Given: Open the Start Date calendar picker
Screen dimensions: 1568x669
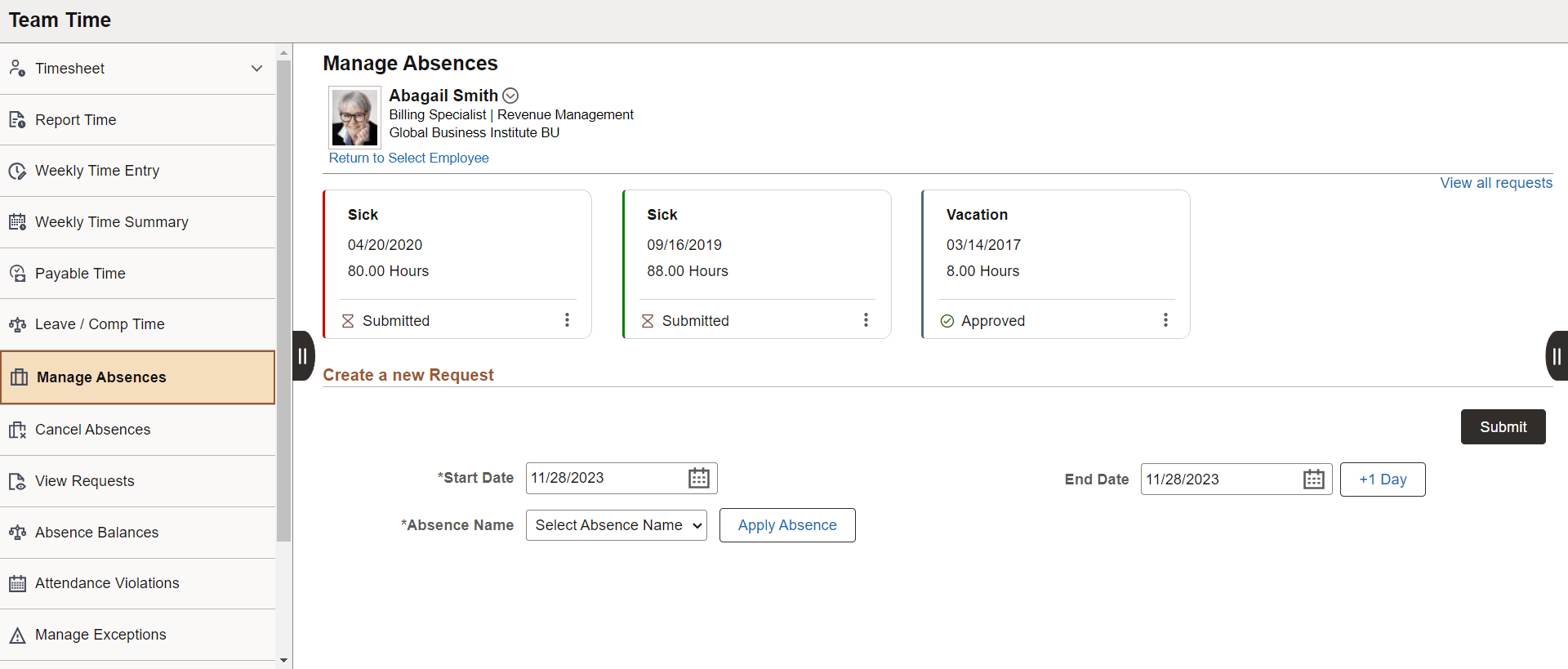Looking at the screenshot, I should pyautogui.click(x=698, y=478).
